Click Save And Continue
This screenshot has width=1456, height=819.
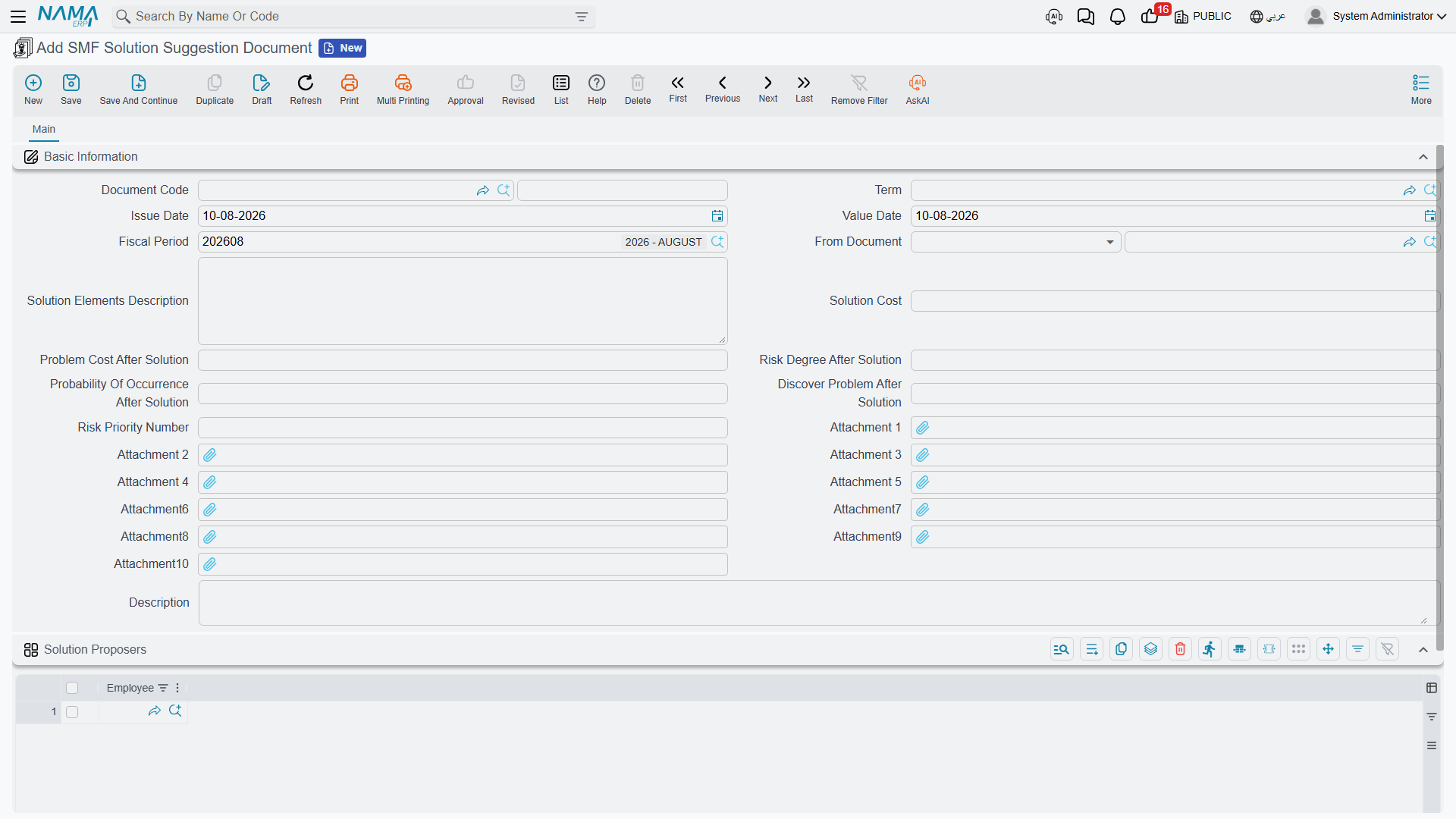click(x=139, y=89)
